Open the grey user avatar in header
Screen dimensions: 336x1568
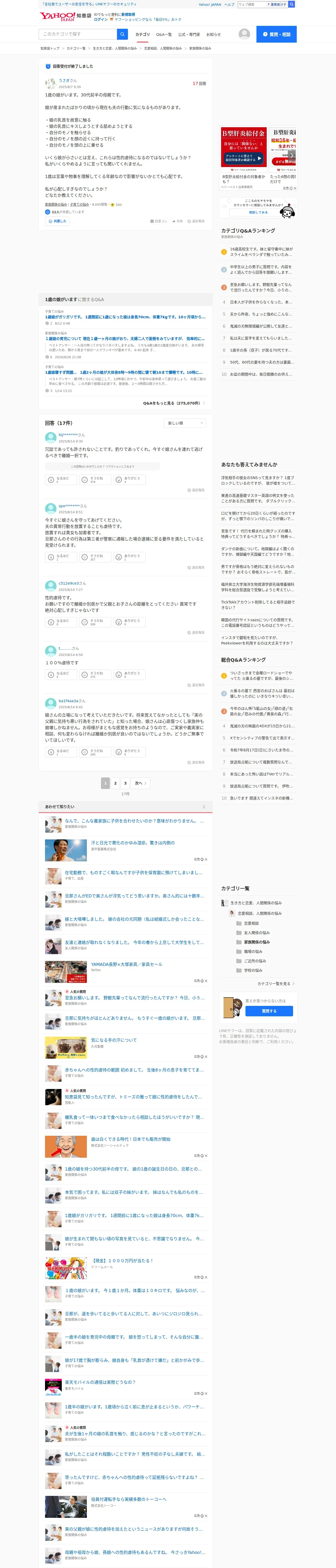(x=244, y=34)
